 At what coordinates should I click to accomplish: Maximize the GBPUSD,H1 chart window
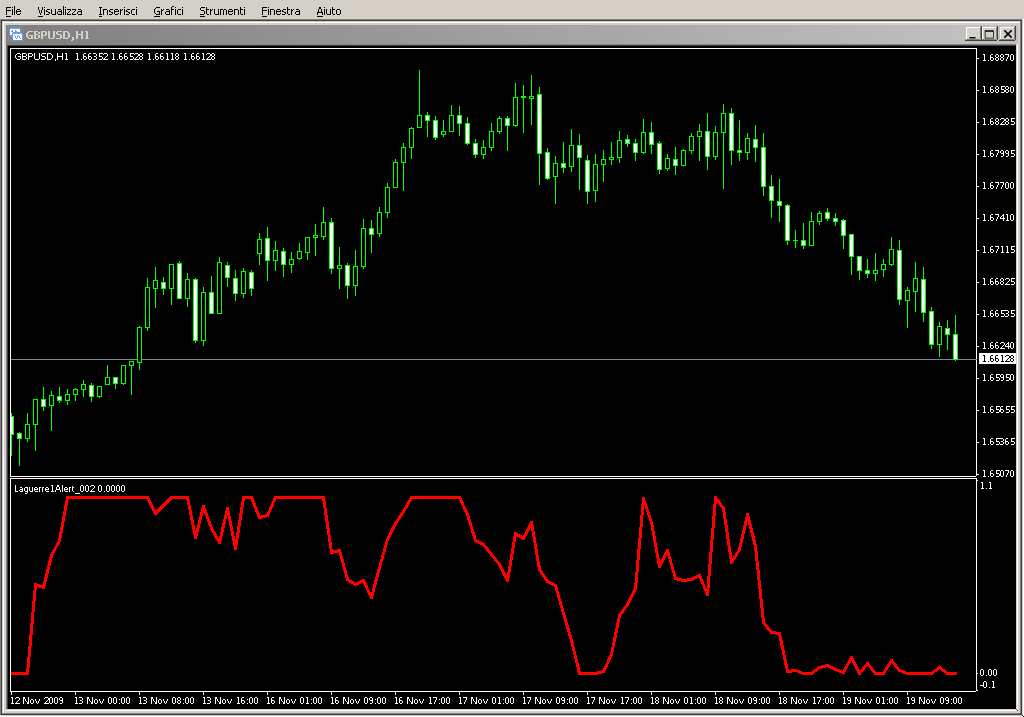989,34
